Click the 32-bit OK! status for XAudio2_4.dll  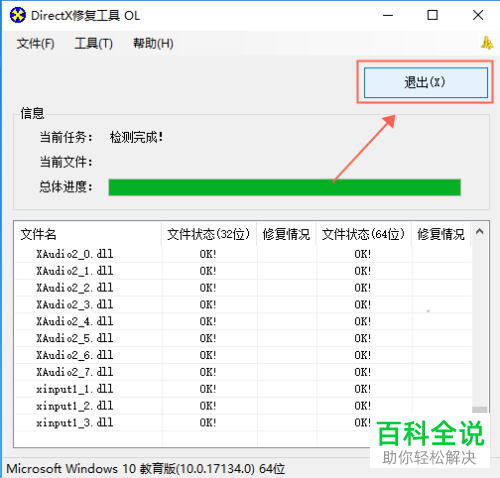click(208, 322)
